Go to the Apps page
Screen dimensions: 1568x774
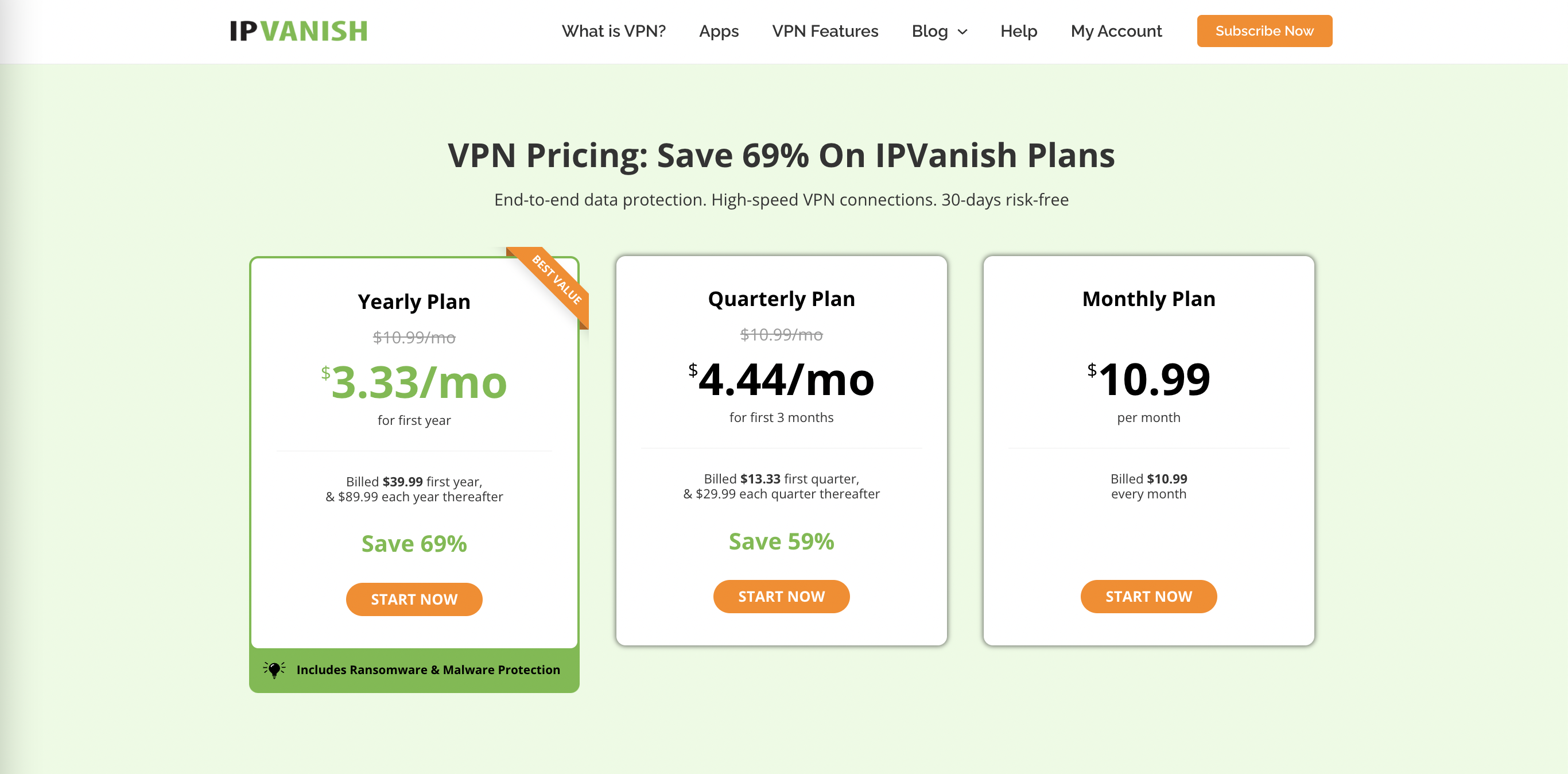click(x=718, y=31)
